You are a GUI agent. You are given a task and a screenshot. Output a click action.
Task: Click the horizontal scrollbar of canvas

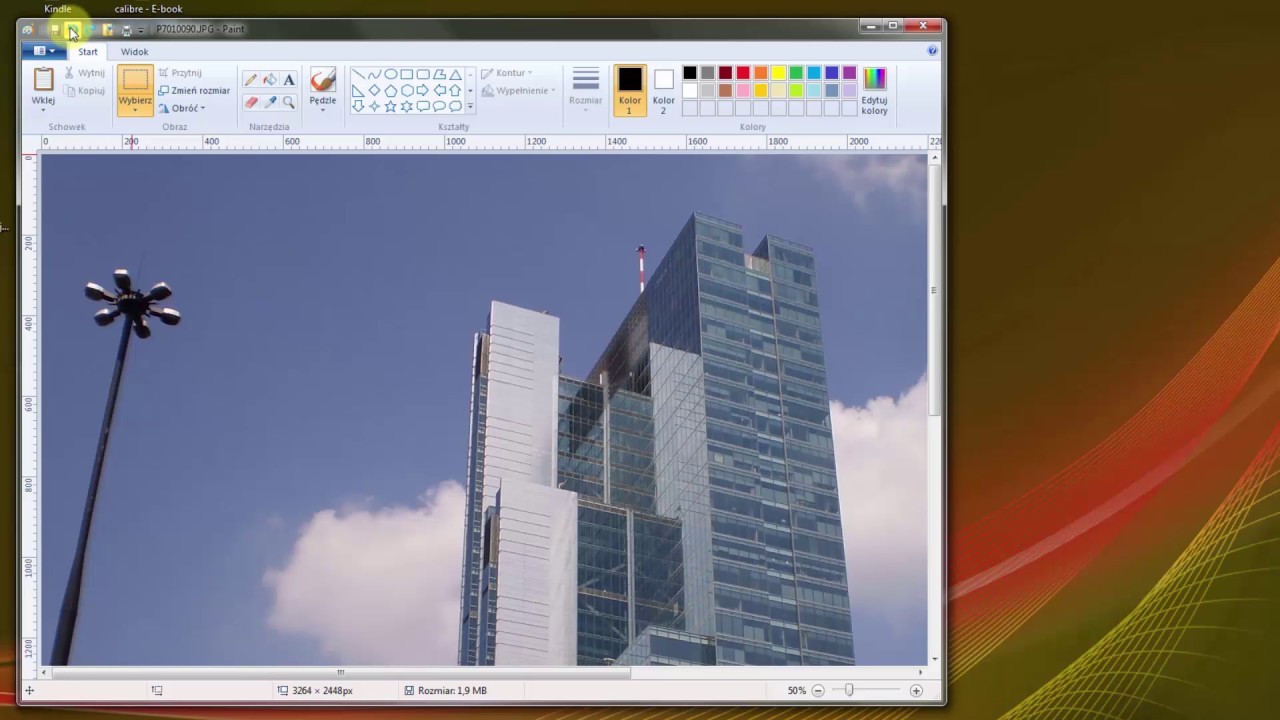pyautogui.click(x=340, y=672)
